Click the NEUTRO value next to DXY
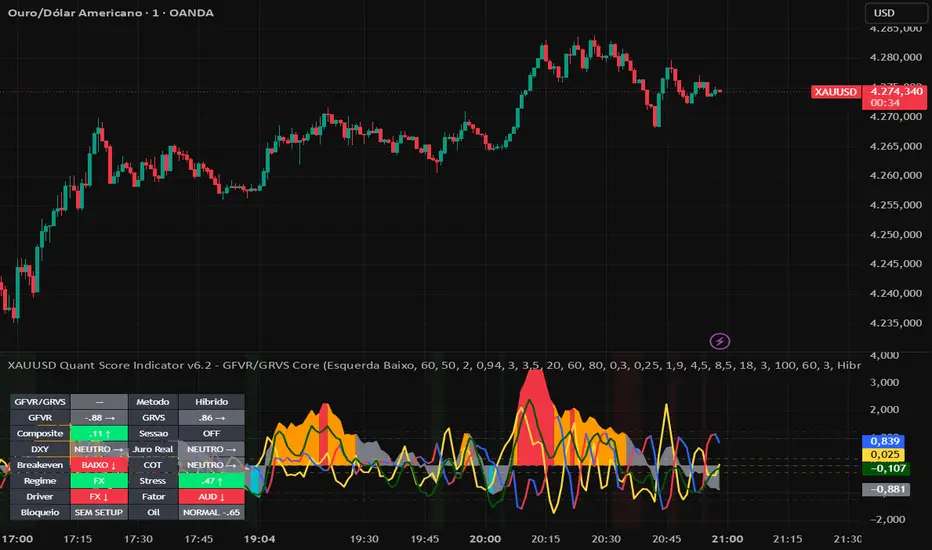The height and width of the screenshot is (550, 932). click(99, 450)
